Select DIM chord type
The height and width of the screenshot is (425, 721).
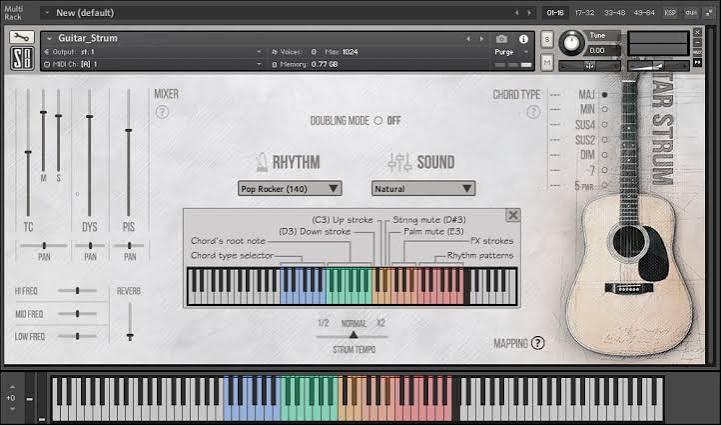coord(605,155)
